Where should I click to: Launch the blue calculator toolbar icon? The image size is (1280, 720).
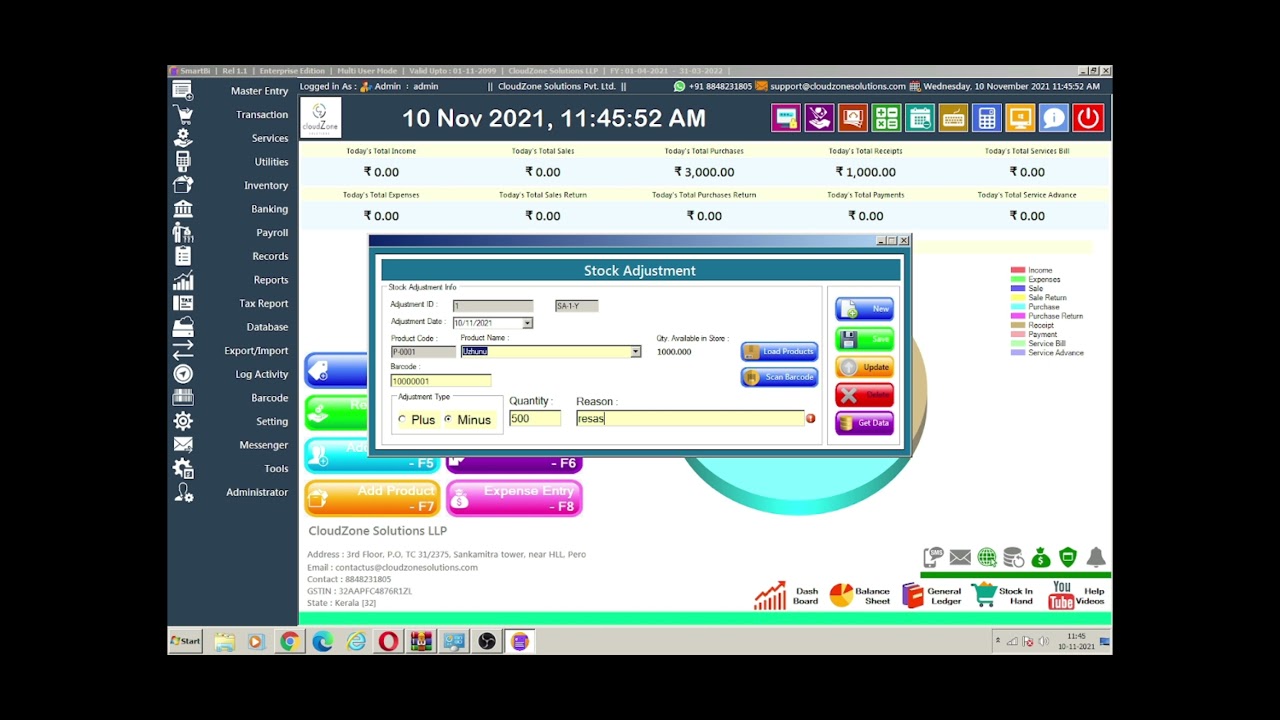pos(987,118)
